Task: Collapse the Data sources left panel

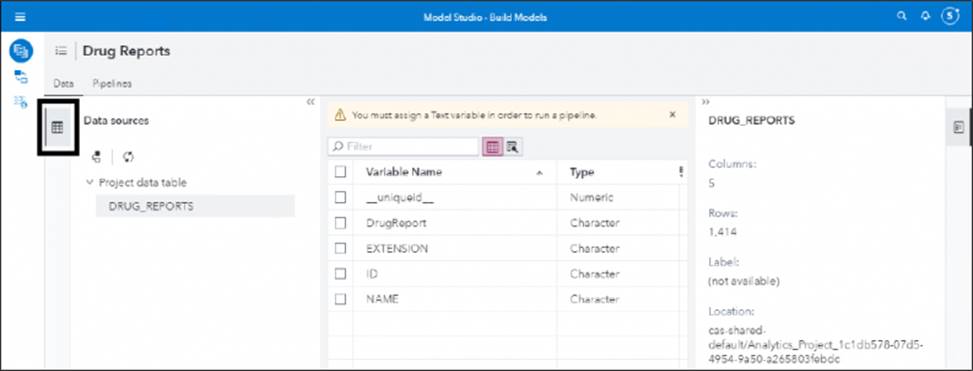Action: [x=311, y=102]
